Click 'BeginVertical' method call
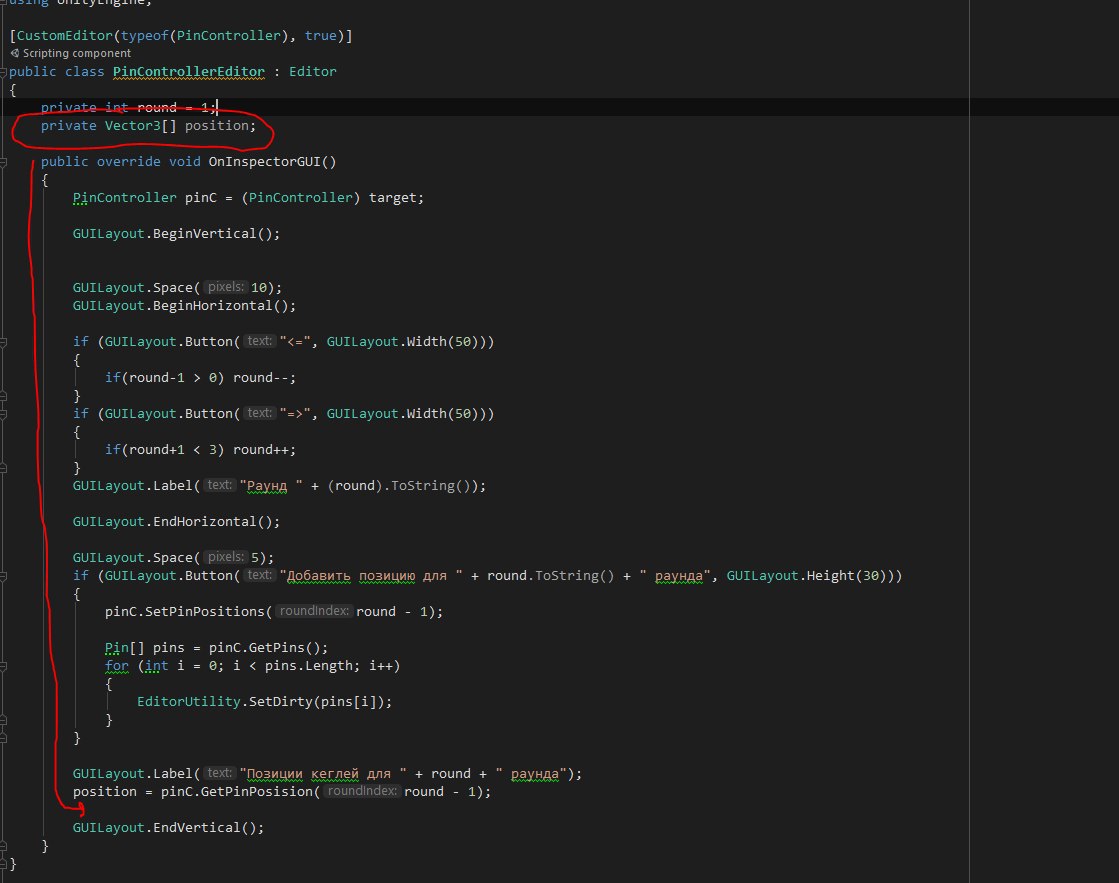The width and height of the screenshot is (1119, 883). pyautogui.click(x=204, y=233)
